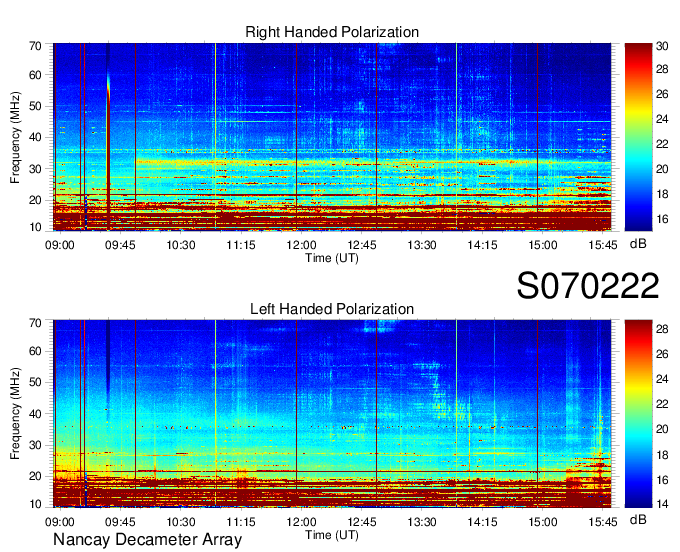Click the 14:15 time tick under Right Handed plot
The width and height of the screenshot is (680, 552).
click(x=482, y=245)
